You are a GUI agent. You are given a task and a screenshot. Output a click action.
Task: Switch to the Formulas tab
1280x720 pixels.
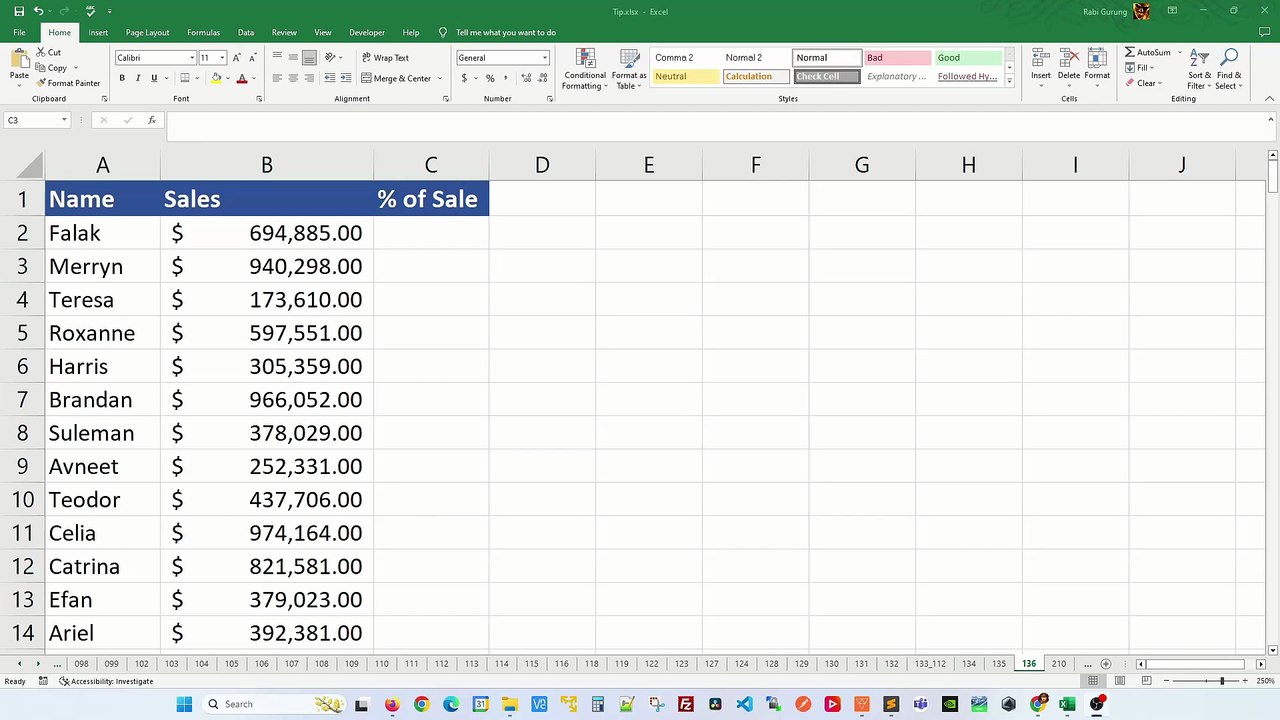point(203,33)
